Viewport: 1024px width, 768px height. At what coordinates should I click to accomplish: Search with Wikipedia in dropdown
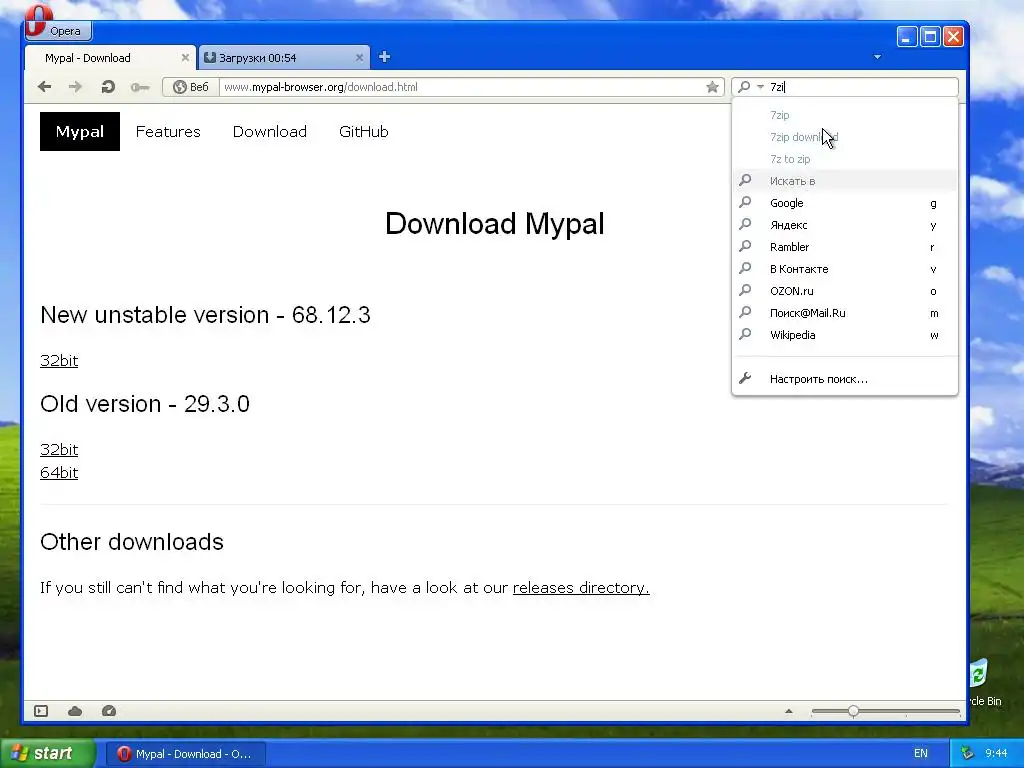click(x=845, y=335)
